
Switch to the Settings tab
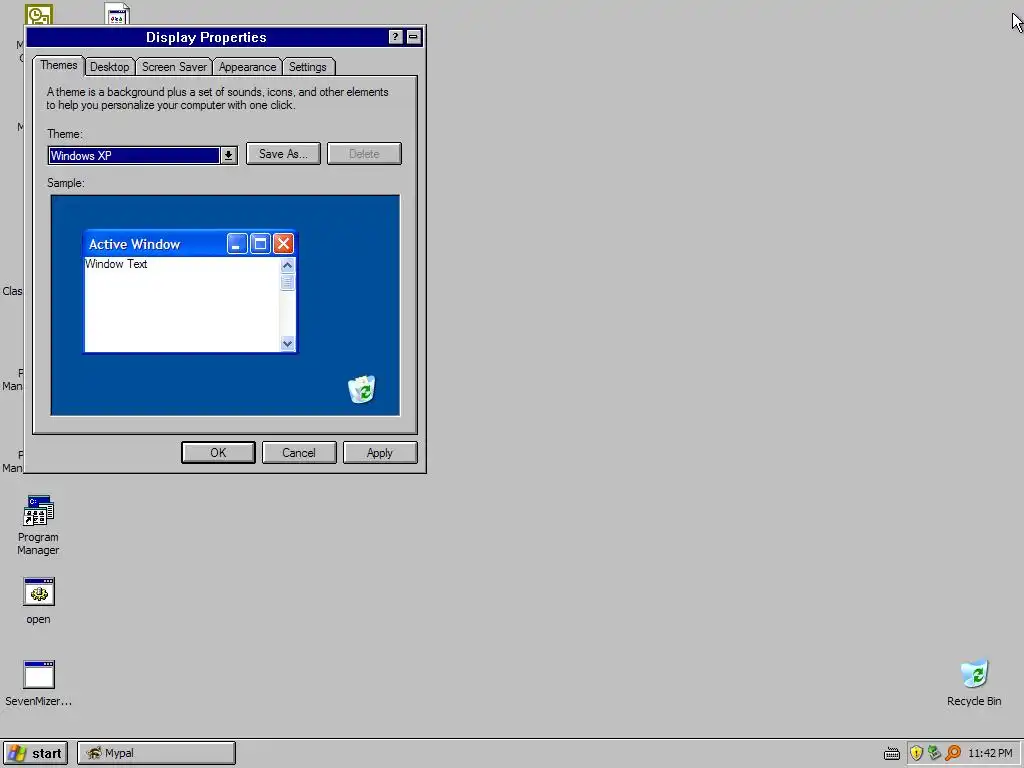pyautogui.click(x=308, y=67)
